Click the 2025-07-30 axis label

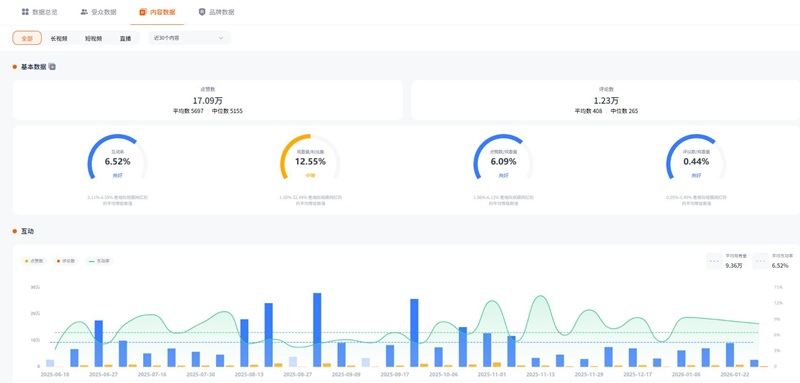click(201, 374)
